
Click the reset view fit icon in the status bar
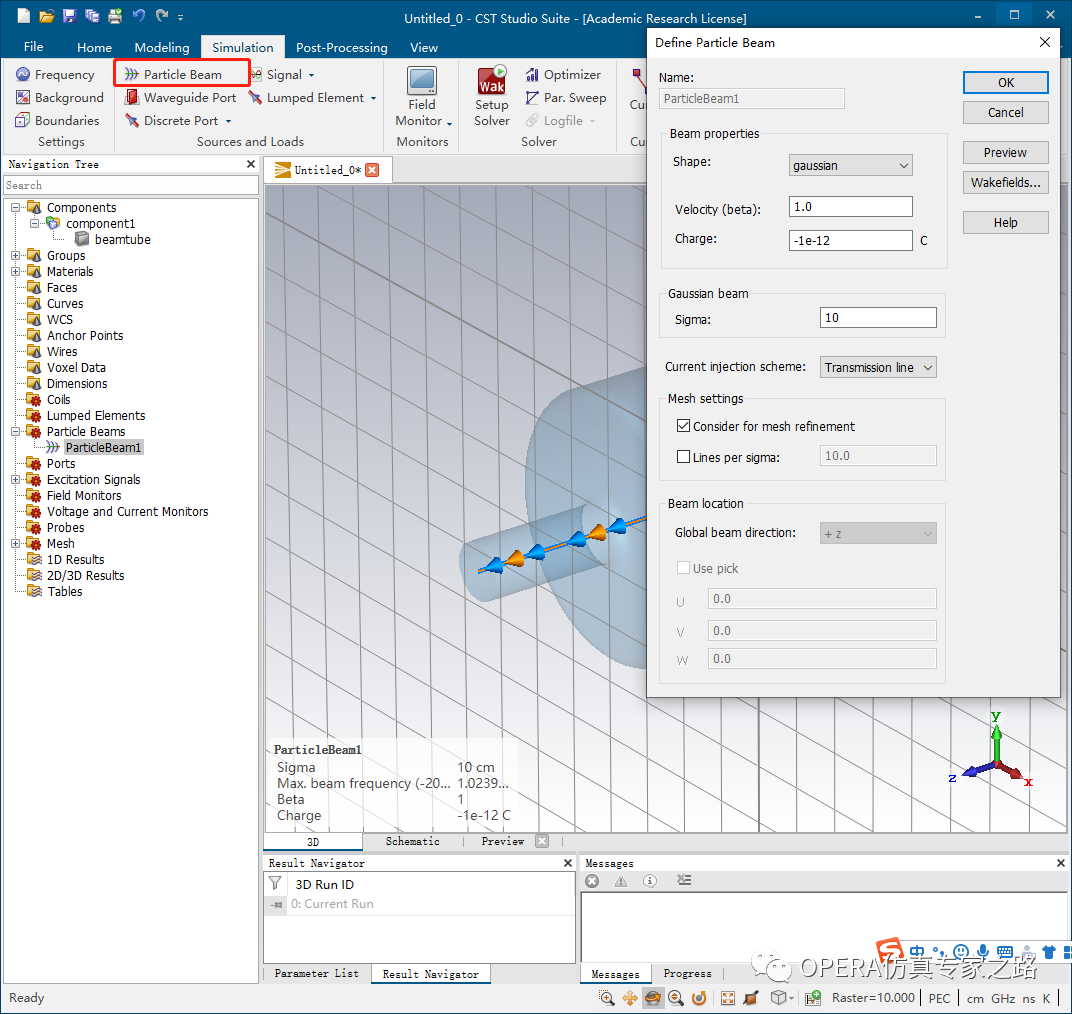click(728, 998)
